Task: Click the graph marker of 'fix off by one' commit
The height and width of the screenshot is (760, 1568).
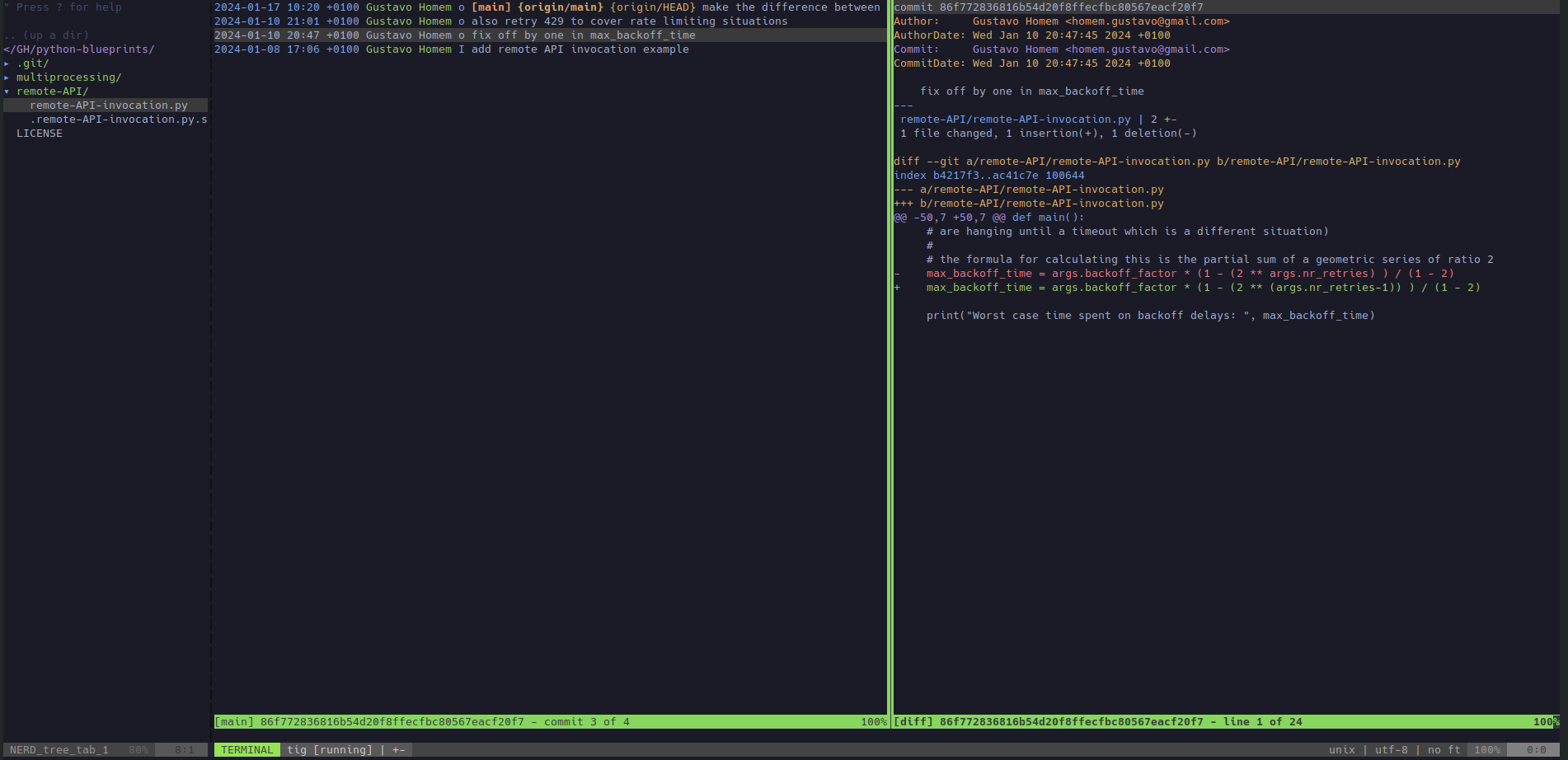Action: pos(462,35)
